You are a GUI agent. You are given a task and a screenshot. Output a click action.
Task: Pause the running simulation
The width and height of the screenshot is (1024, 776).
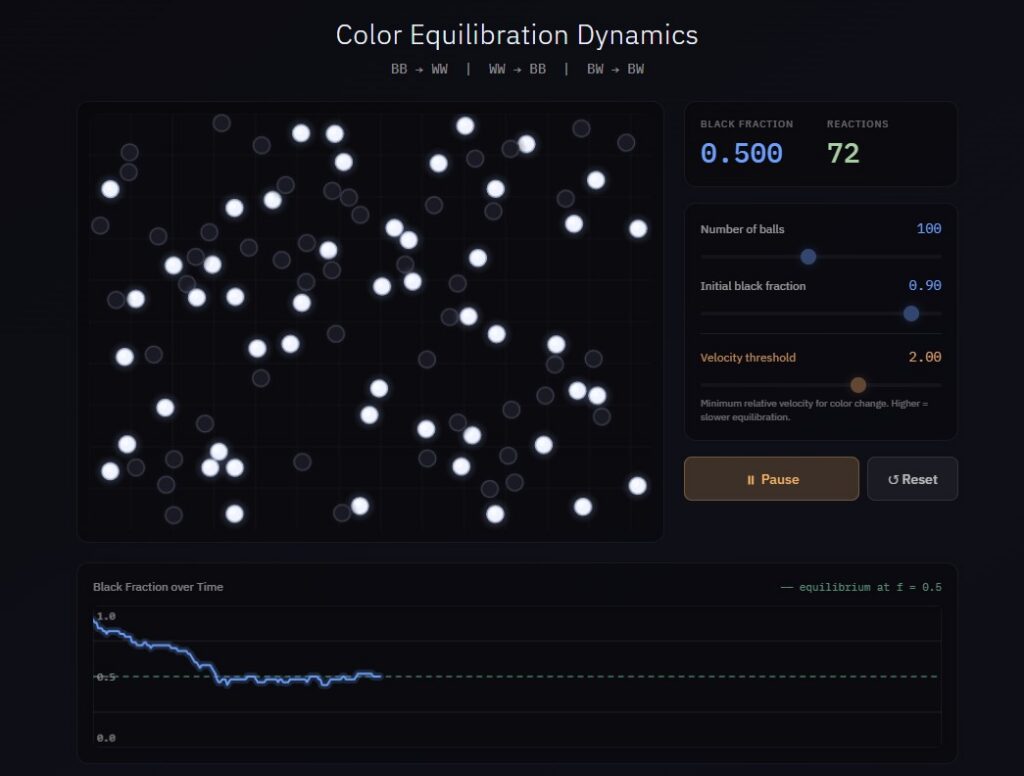click(771, 479)
